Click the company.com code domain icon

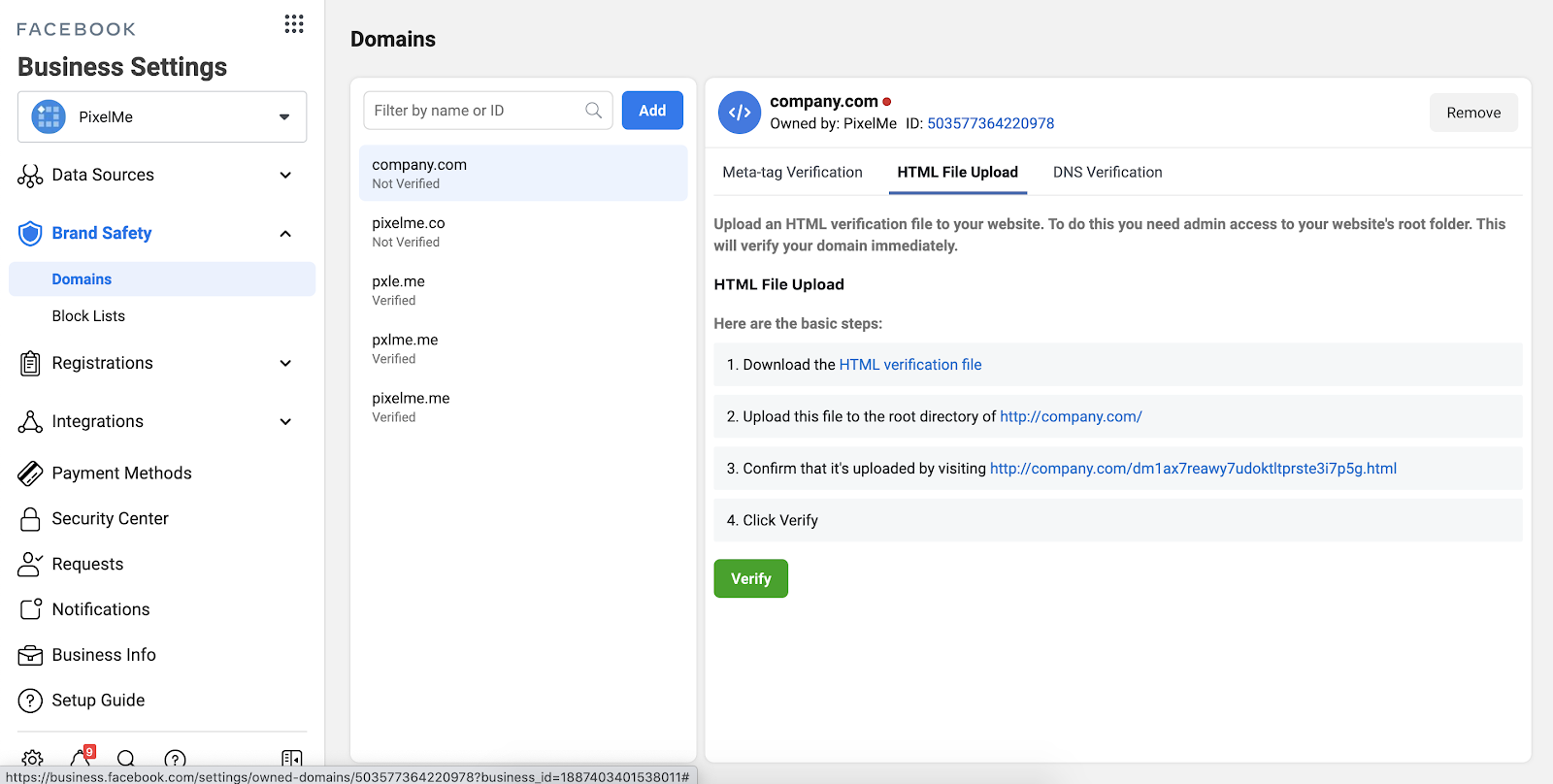pyautogui.click(x=740, y=113)
